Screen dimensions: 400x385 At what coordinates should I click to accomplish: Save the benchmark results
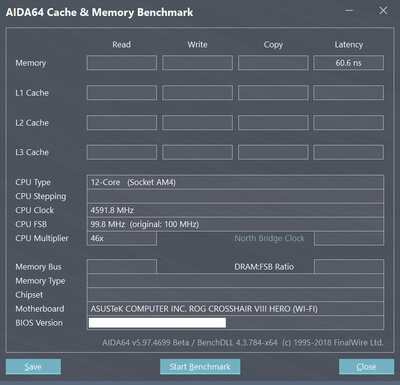[33, 367]
